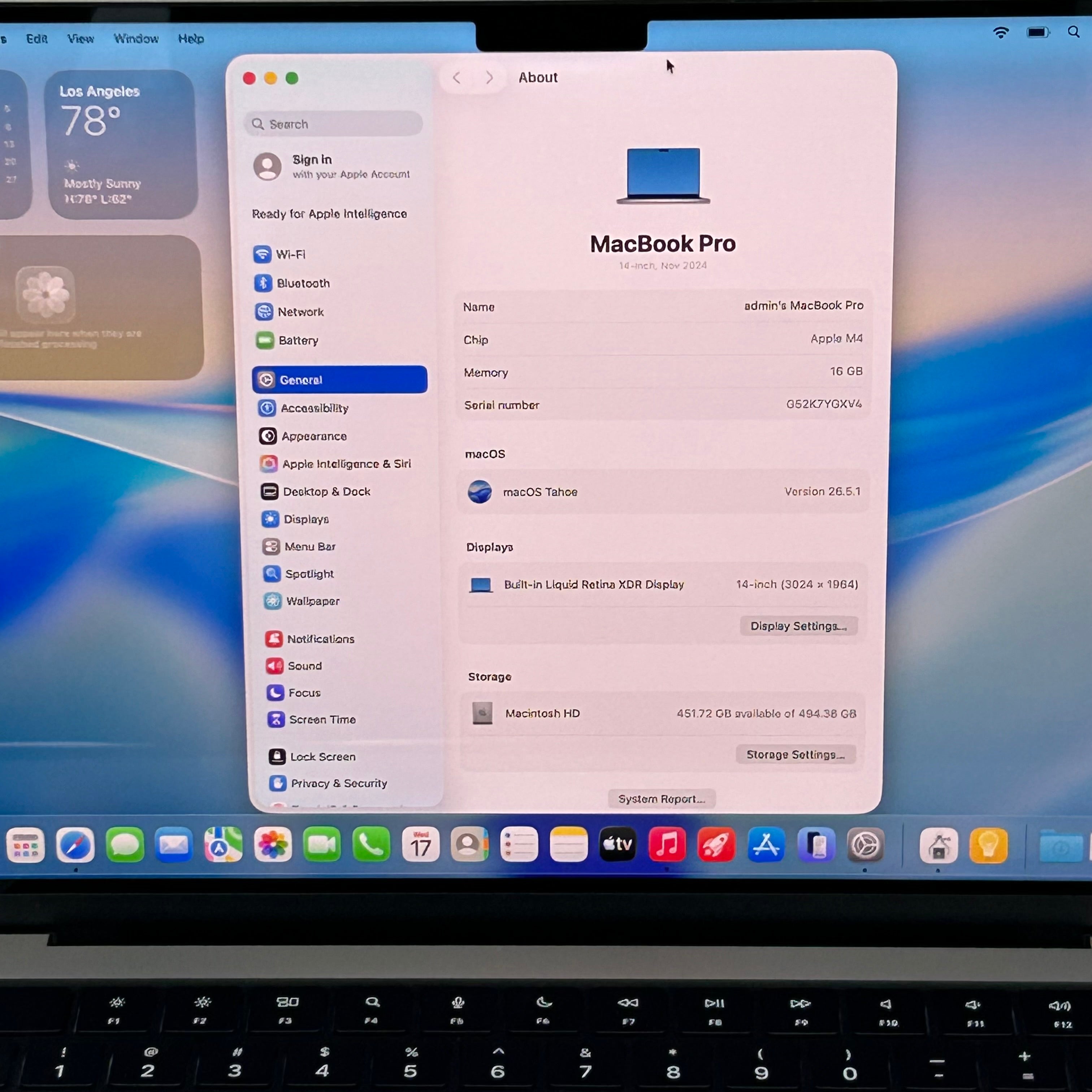This screenshot has height=1092, width=1092.
Task: Open the Window menu
Action: [136, 38]
